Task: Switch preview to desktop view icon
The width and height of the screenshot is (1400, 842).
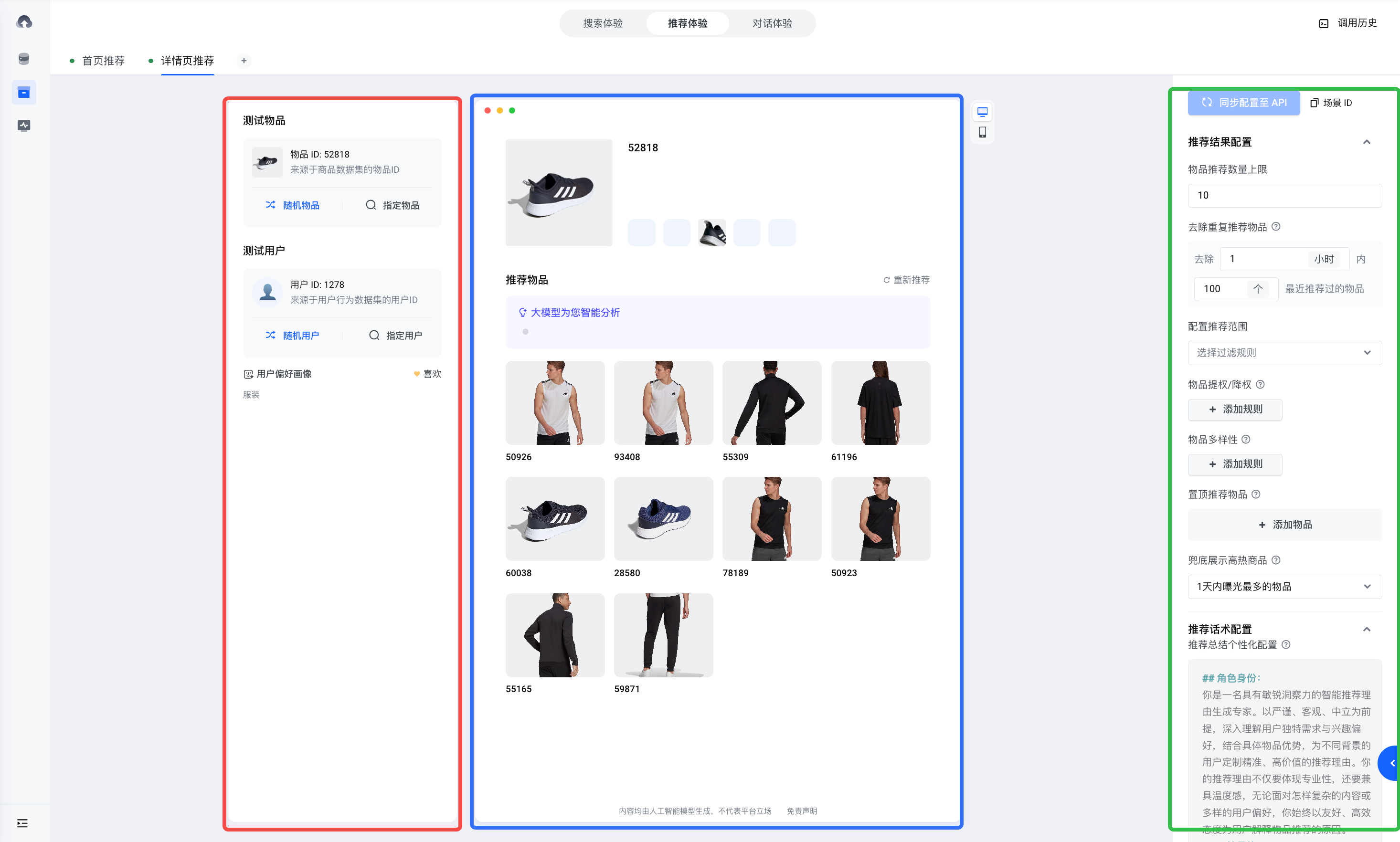Action: click(982, 112)
